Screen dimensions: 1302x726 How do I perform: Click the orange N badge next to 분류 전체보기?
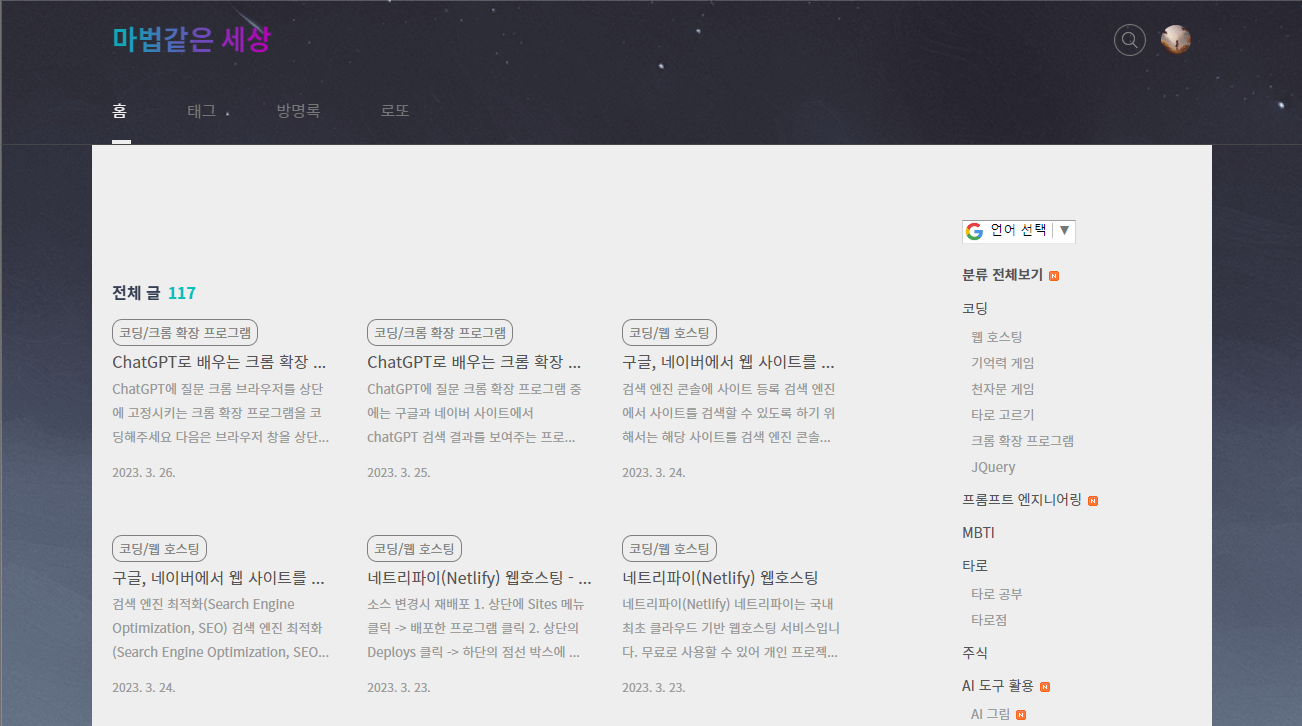[1052, 275]
